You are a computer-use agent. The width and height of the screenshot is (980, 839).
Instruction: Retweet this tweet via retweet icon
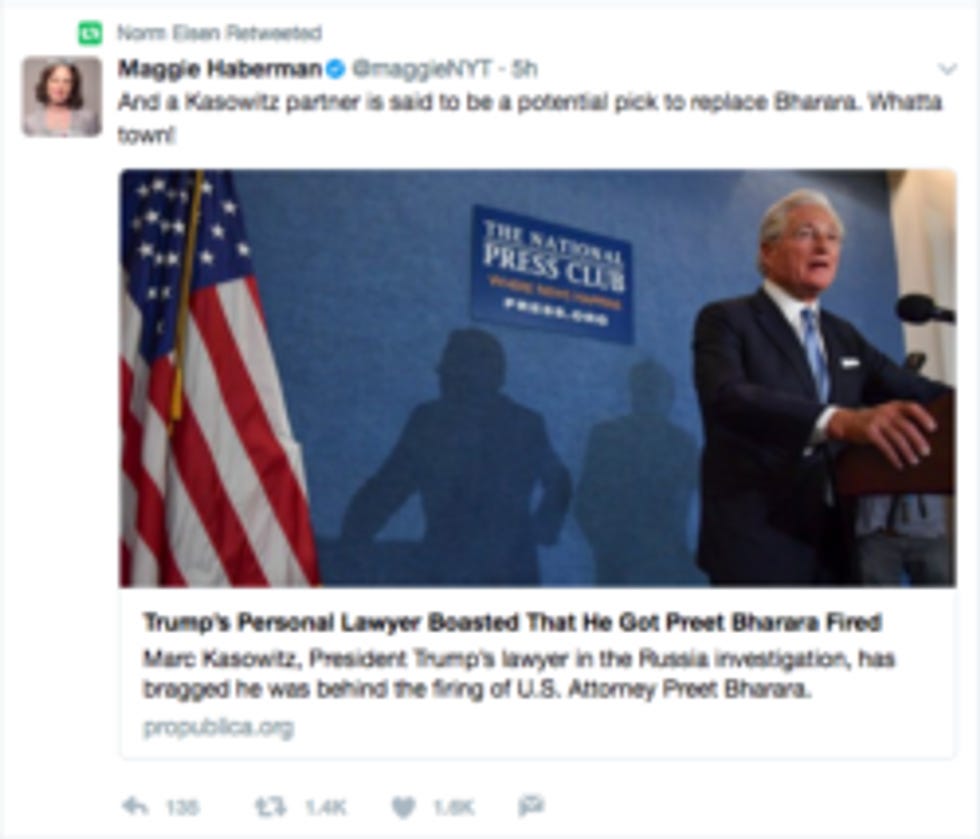(271, 806)
